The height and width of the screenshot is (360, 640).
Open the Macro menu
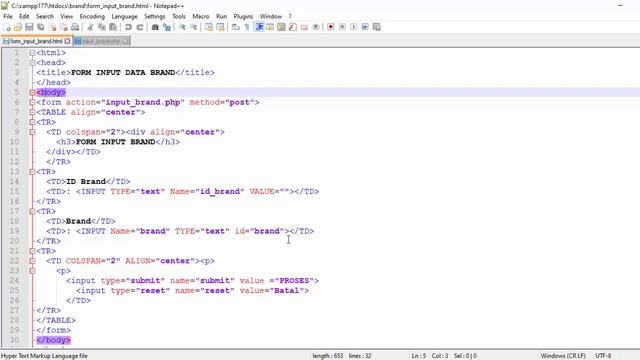click(x=200, y=16)
